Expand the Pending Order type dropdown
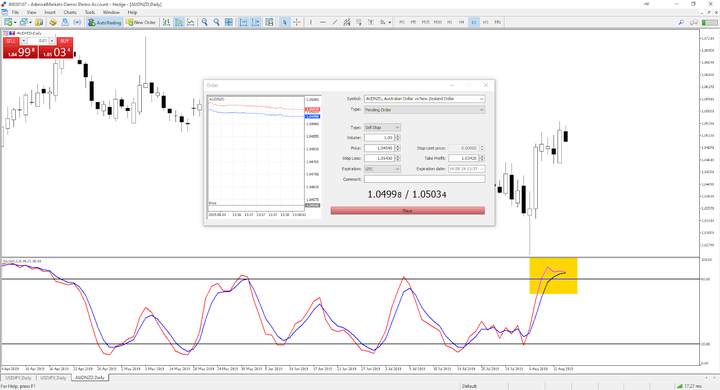Image resolution: width=720 pixels, height=390 pixels. click(x=424, y=110)
